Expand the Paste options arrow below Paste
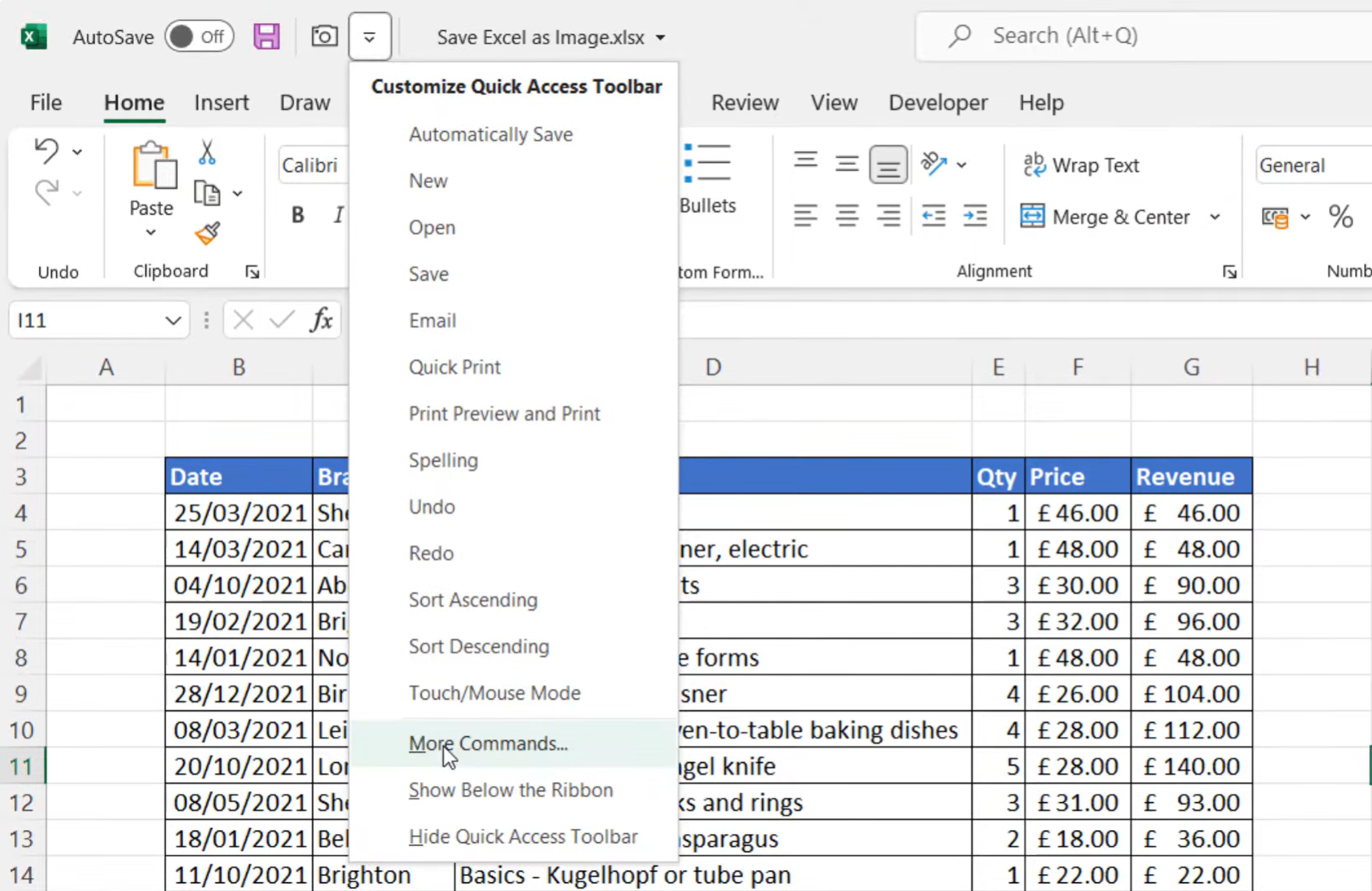The image size is (1372, 891). pyautogui.click(x=151, y=233)
